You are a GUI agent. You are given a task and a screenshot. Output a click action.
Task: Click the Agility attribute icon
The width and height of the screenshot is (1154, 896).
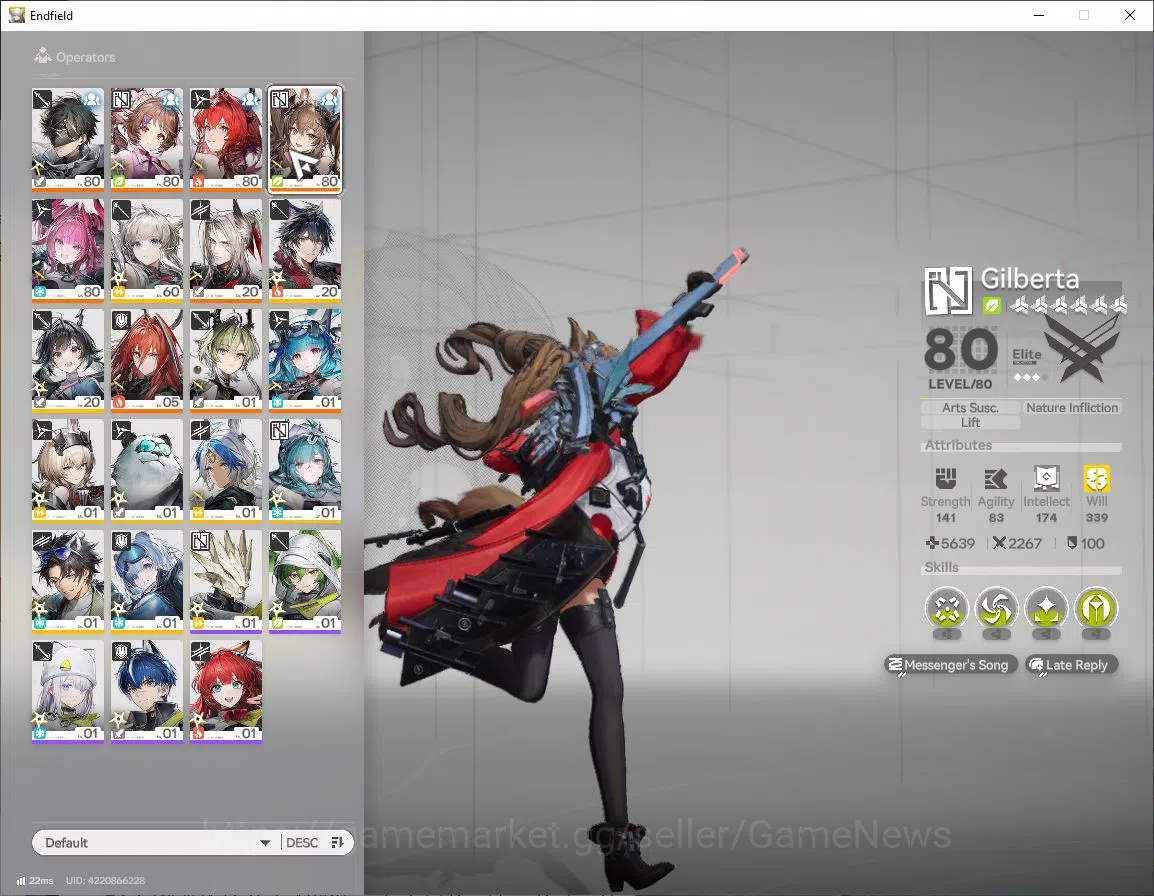[996, 479]
